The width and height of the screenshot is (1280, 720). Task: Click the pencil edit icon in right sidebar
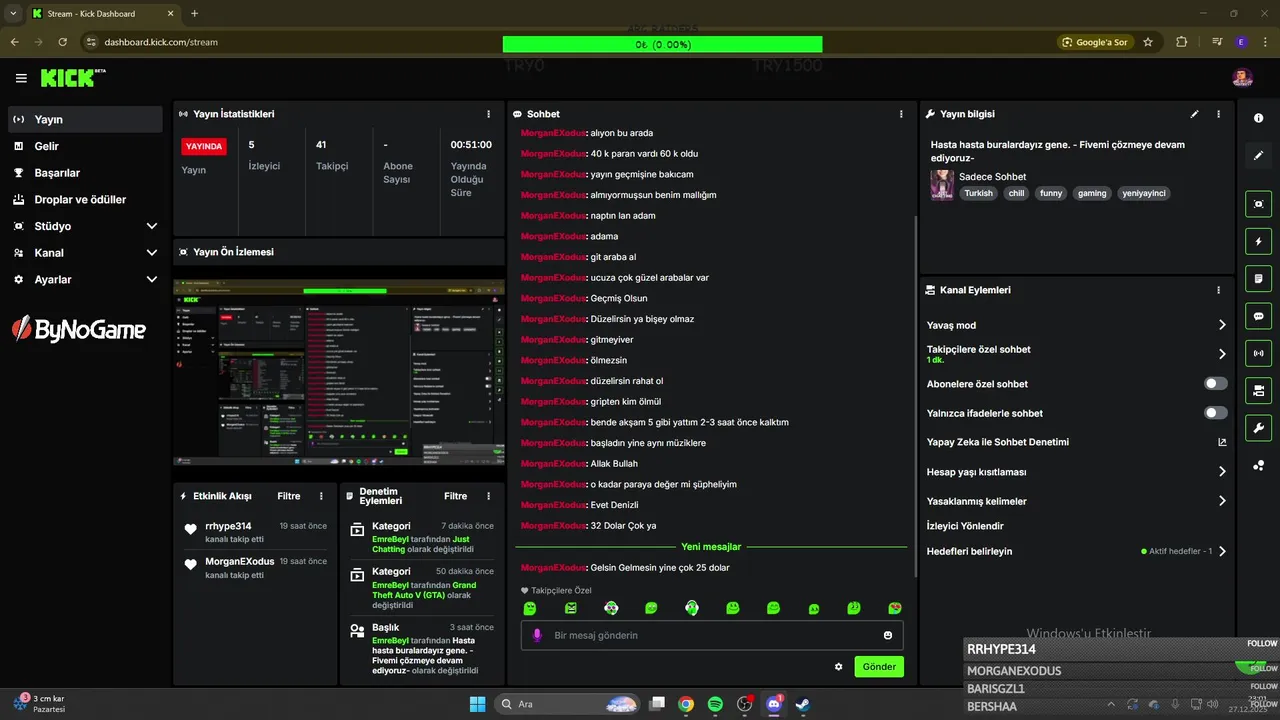[1258, 155]
